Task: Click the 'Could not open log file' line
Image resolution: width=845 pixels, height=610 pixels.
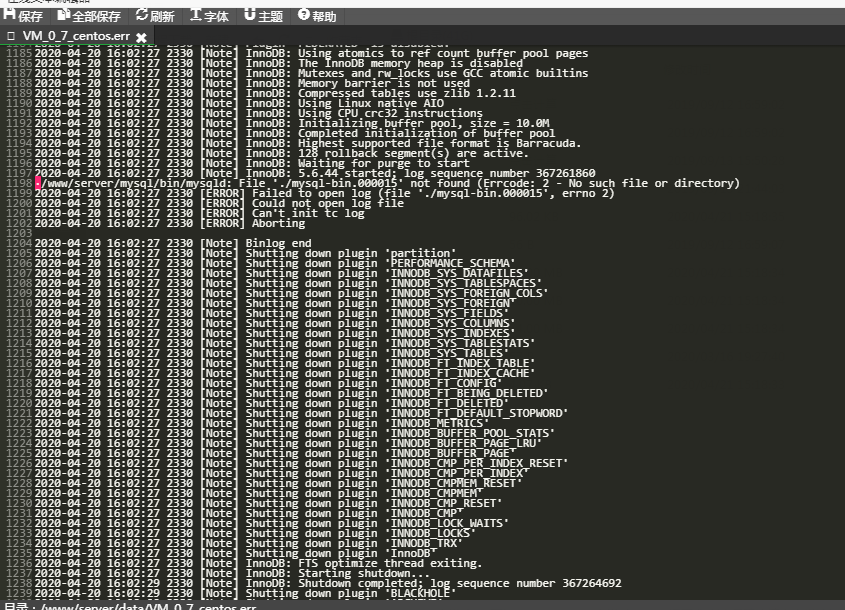Action: 219,203
